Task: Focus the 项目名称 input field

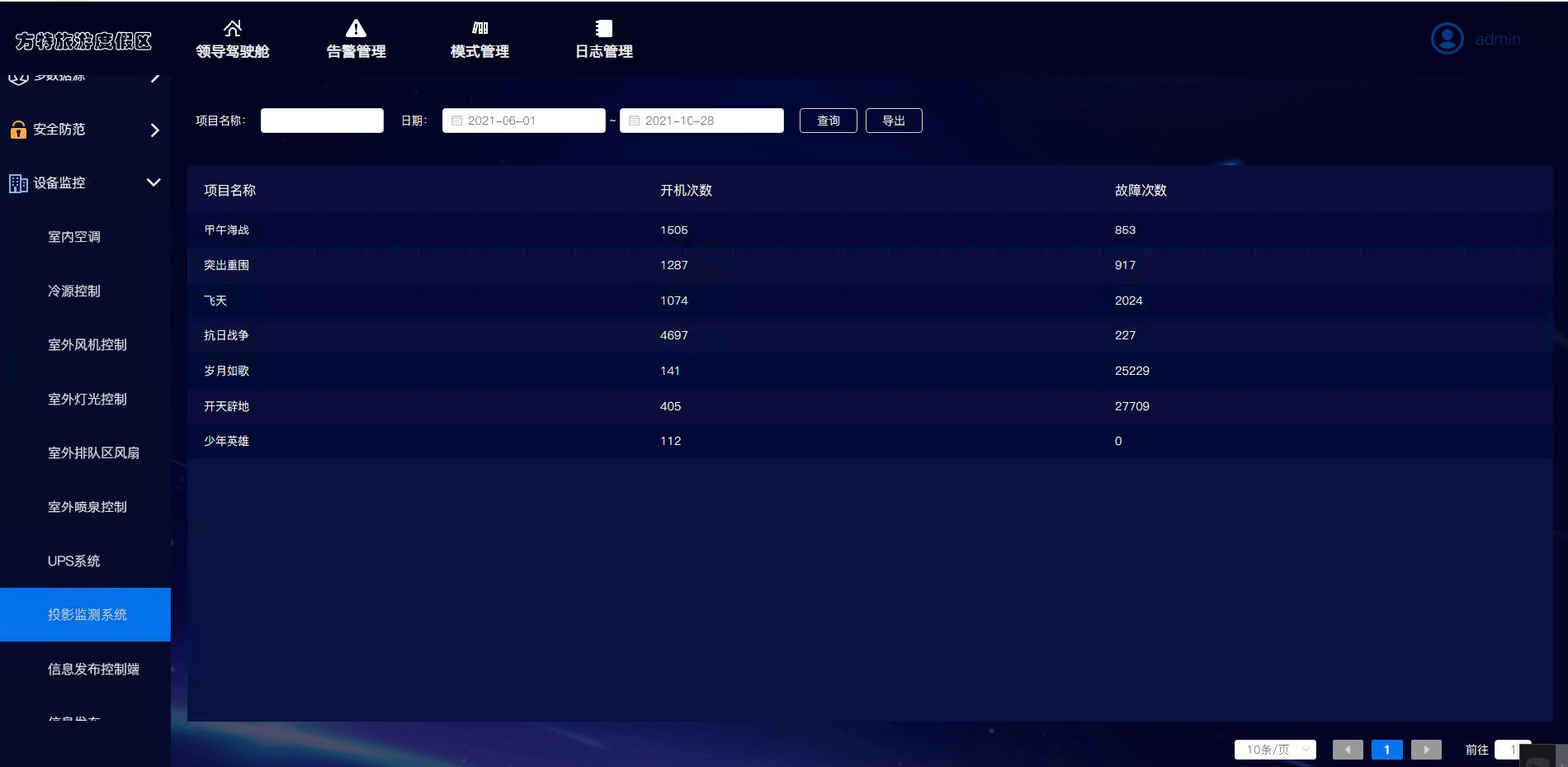Action: point(322,121)
